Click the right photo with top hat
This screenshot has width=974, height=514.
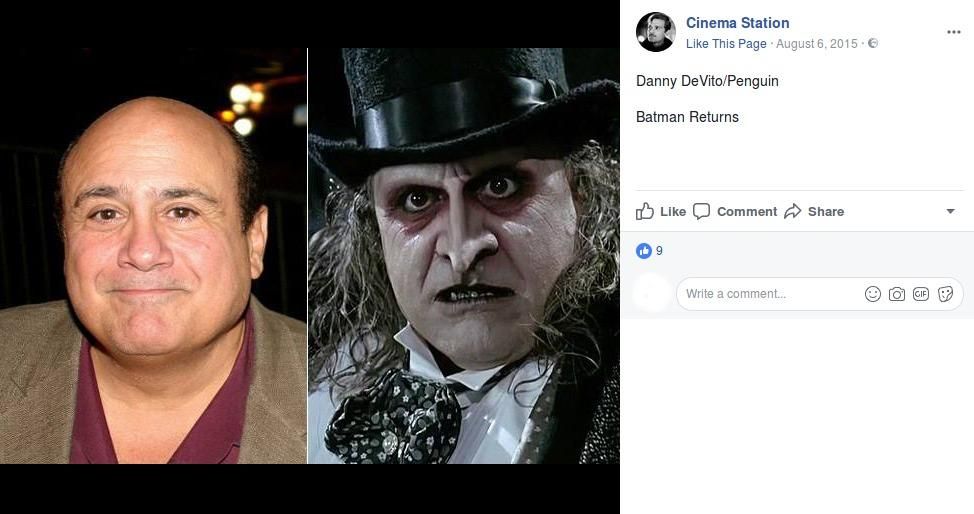[x=463, y=256]
